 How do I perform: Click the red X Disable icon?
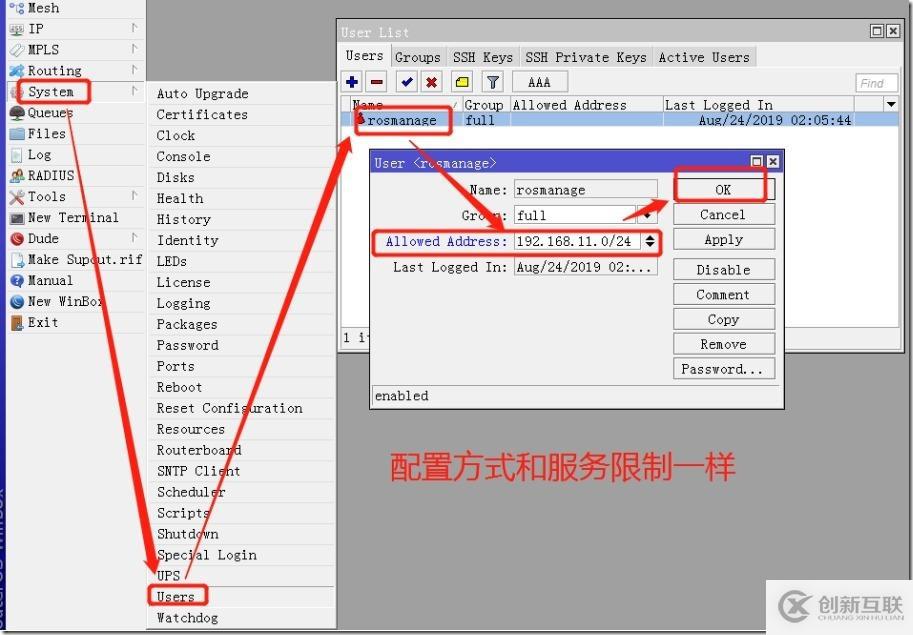coord(431,82)
